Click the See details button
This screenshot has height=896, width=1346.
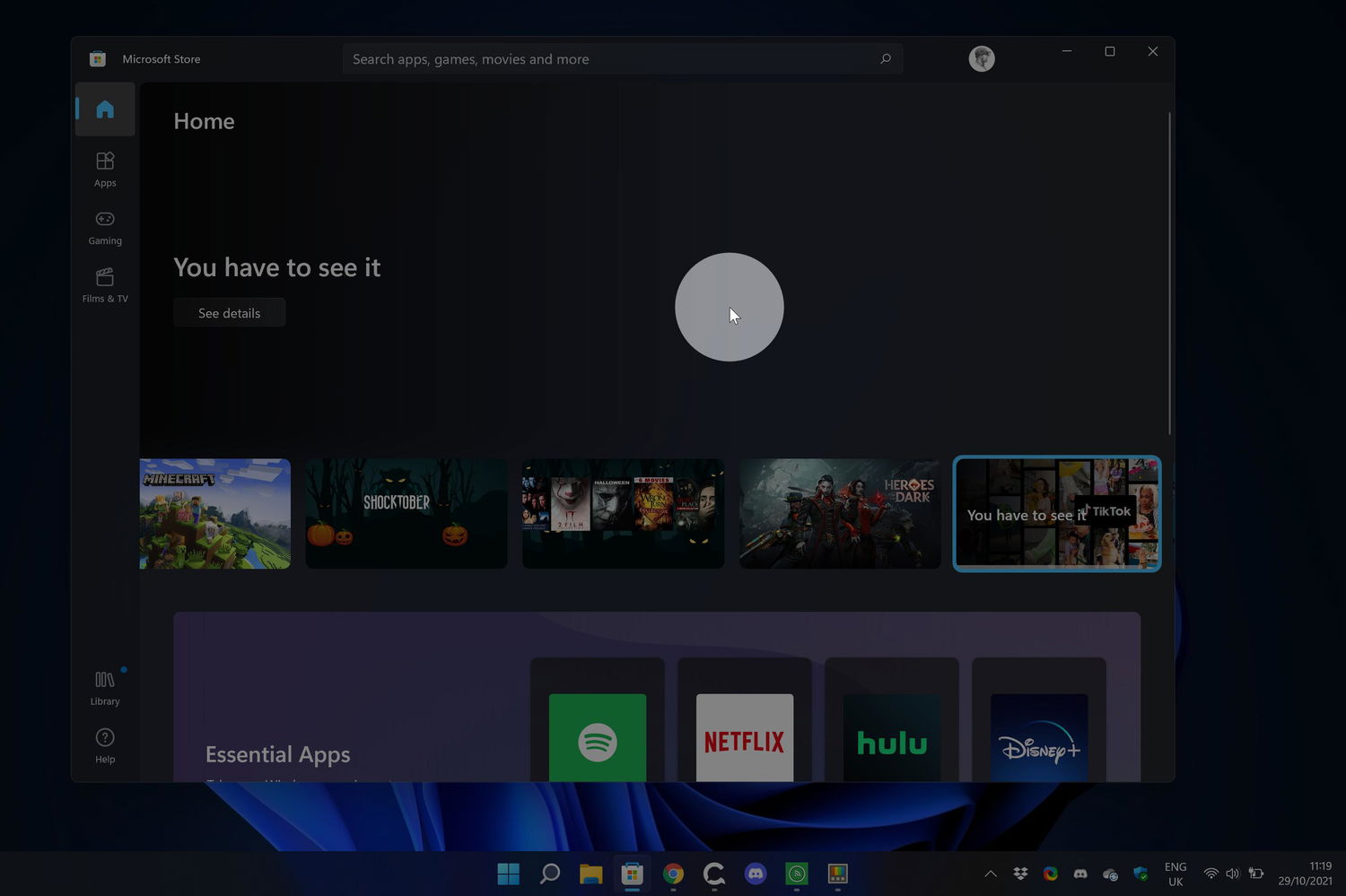pyautogui.click(x=230, y=313)
